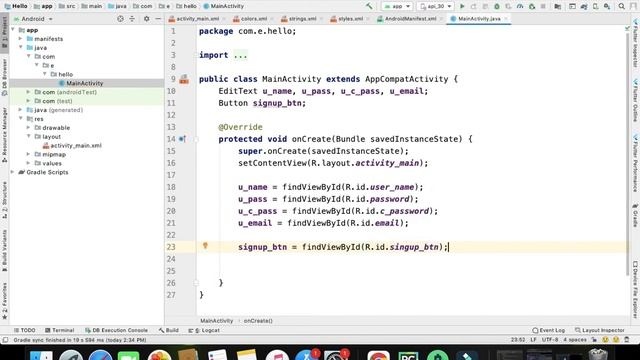Open Chrome from the Dock
Image resolution: width=640 pixels, height=360 pixels.
coord(378,355)
